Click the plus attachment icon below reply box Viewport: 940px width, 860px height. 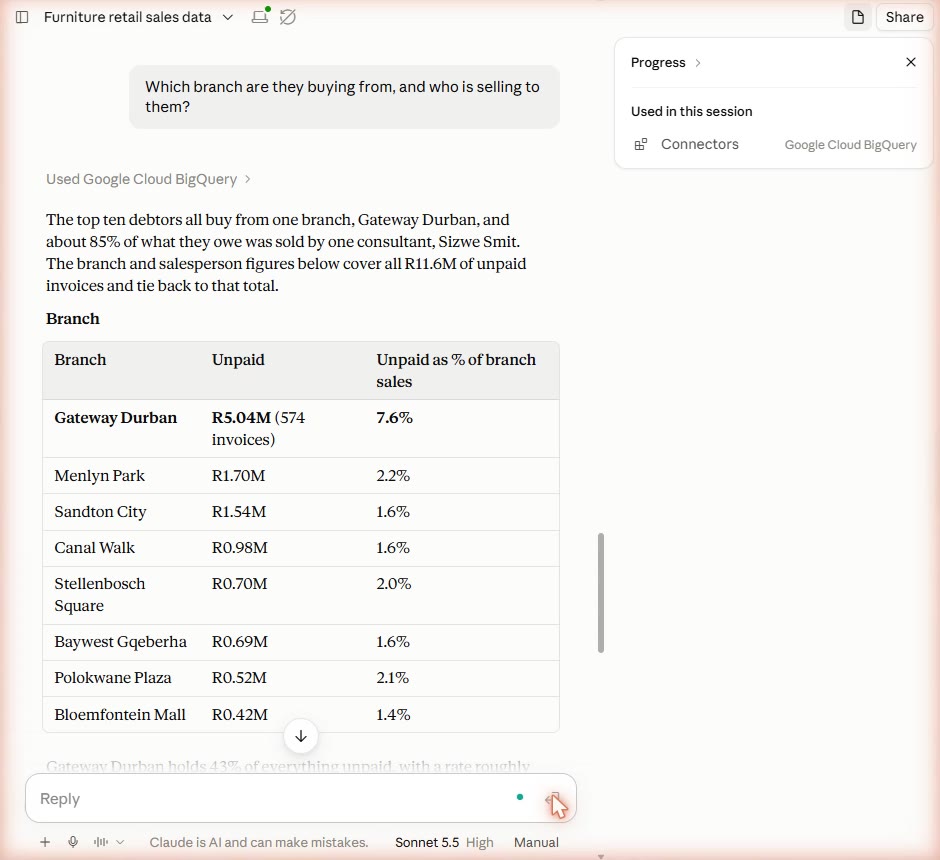[45, 842]
